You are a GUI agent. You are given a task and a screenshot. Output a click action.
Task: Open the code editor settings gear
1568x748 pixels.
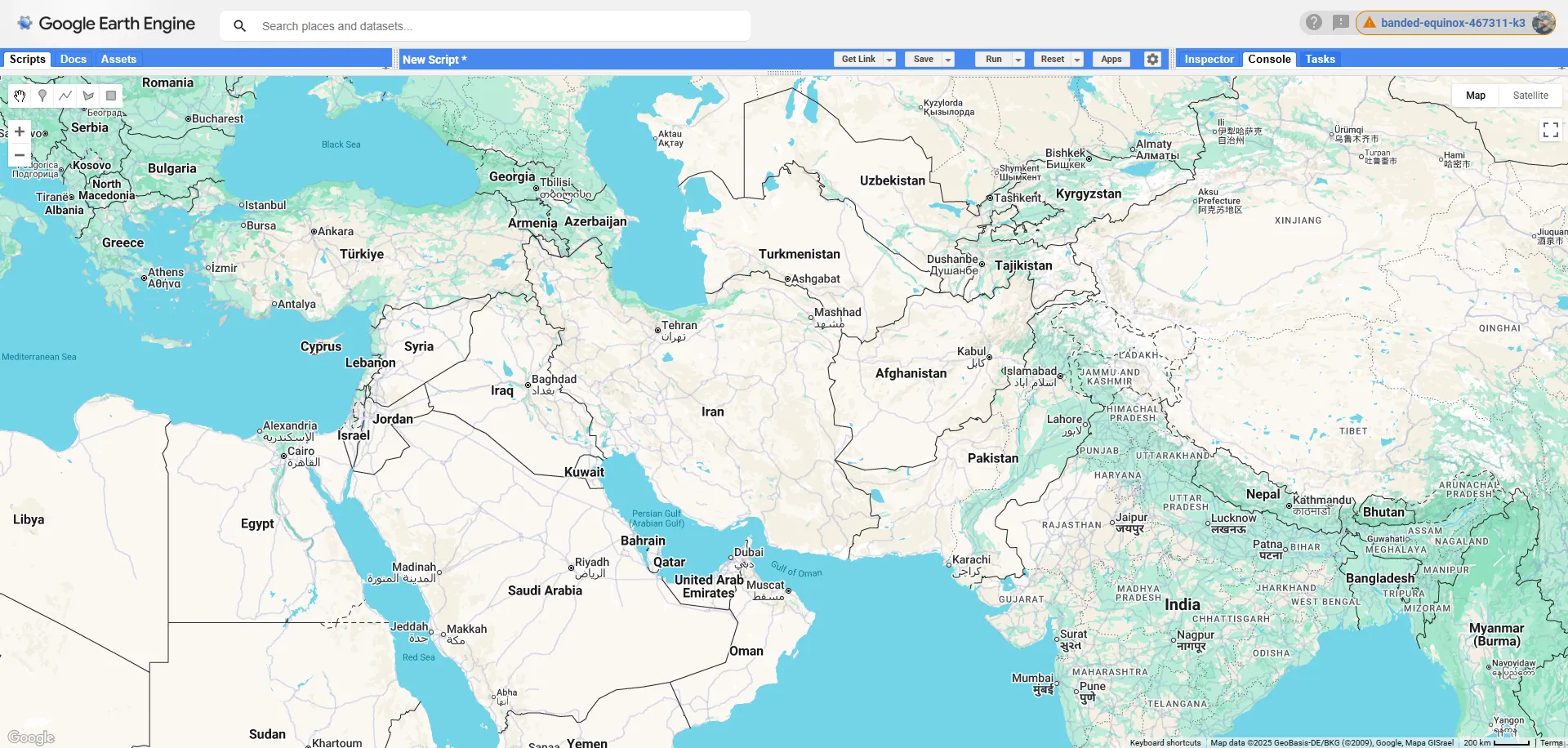(x=1151, y=59)
